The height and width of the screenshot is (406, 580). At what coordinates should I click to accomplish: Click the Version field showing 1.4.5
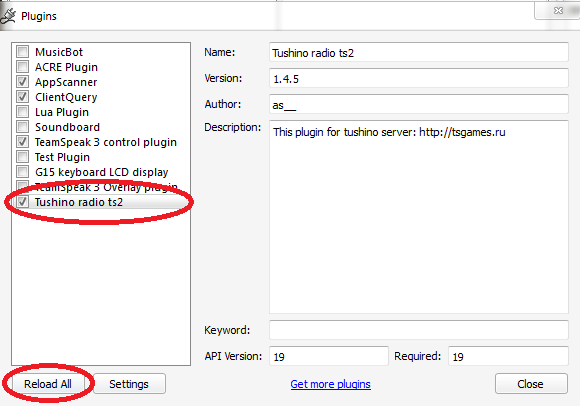418,78
